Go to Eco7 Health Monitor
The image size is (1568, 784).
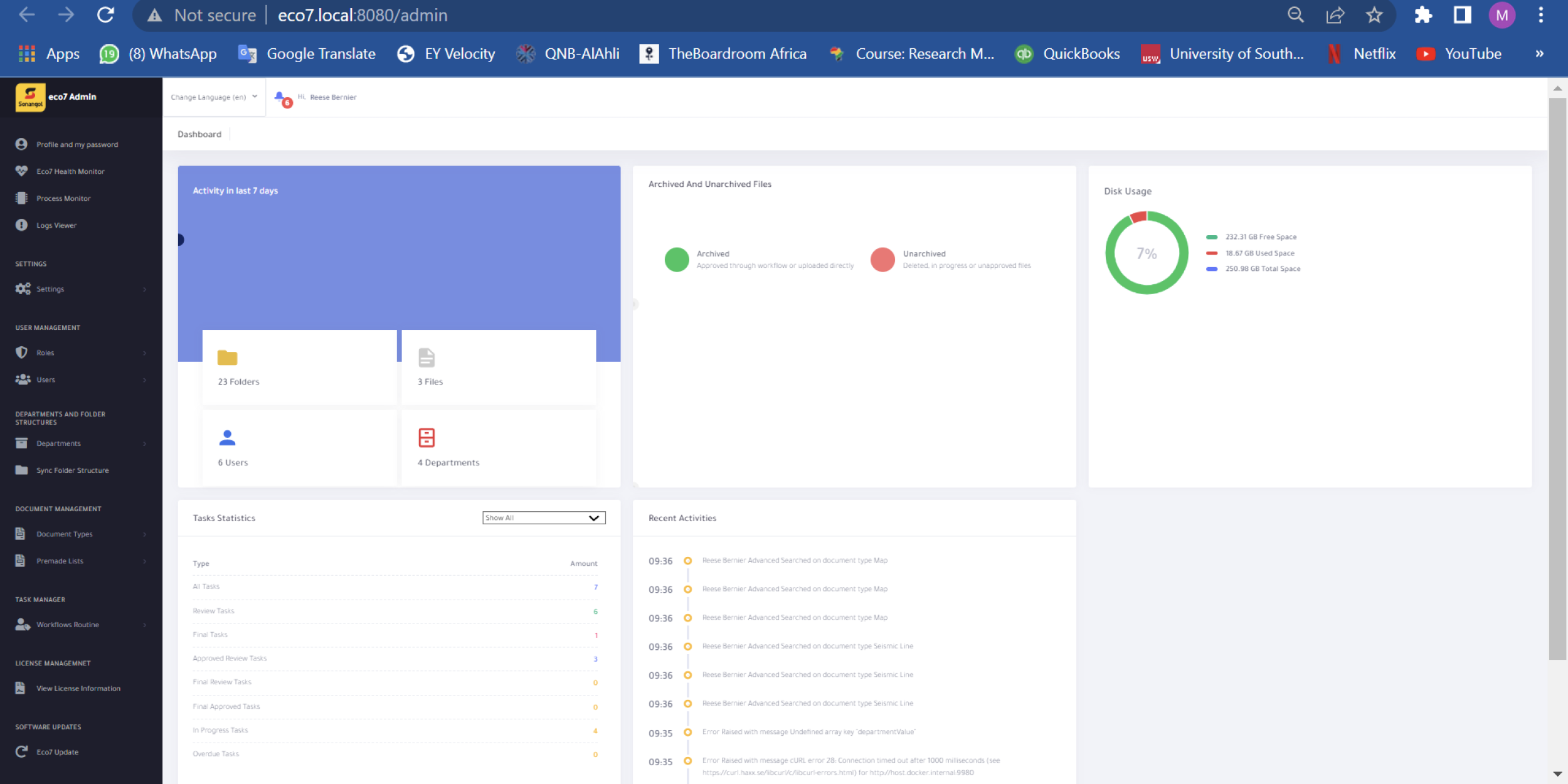70,171
